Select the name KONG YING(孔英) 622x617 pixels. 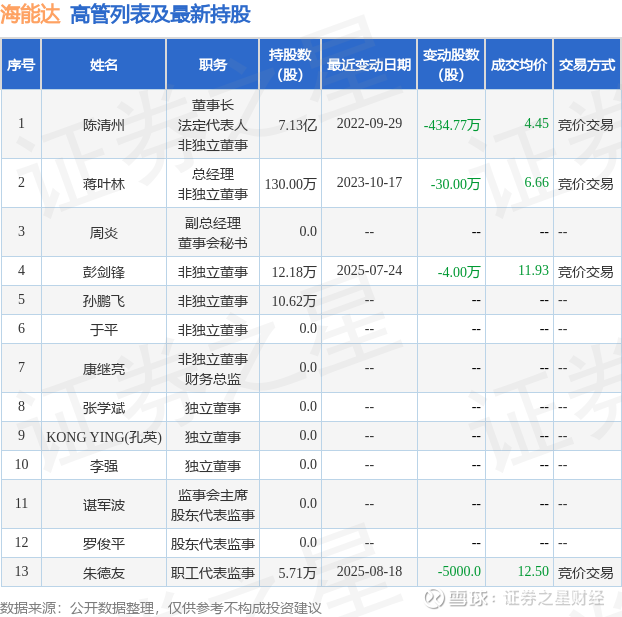pos(104,437)
